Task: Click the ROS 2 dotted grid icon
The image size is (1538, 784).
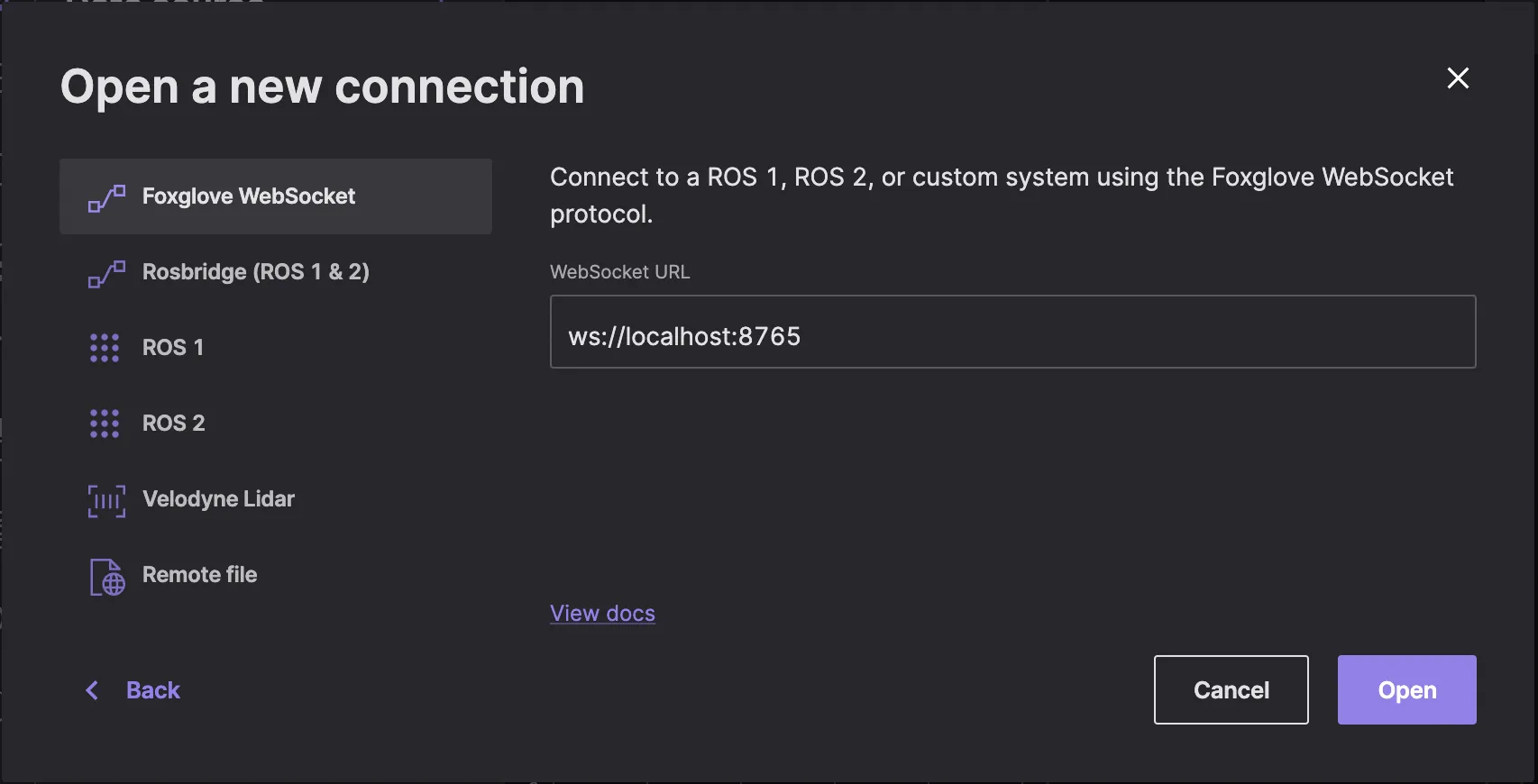Action: click(x=105, y=424)
